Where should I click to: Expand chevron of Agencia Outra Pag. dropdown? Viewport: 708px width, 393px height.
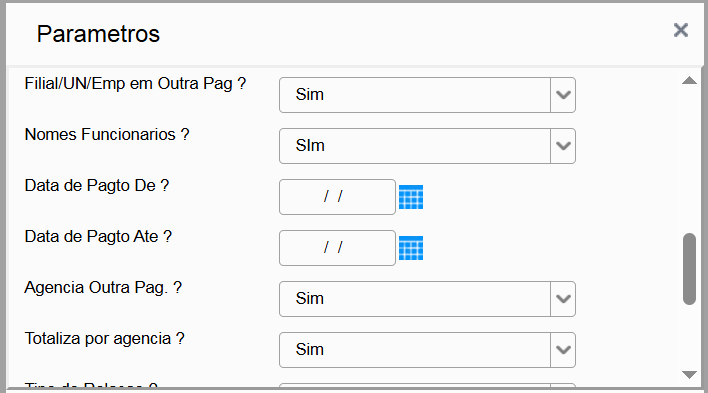coord(563,299)
